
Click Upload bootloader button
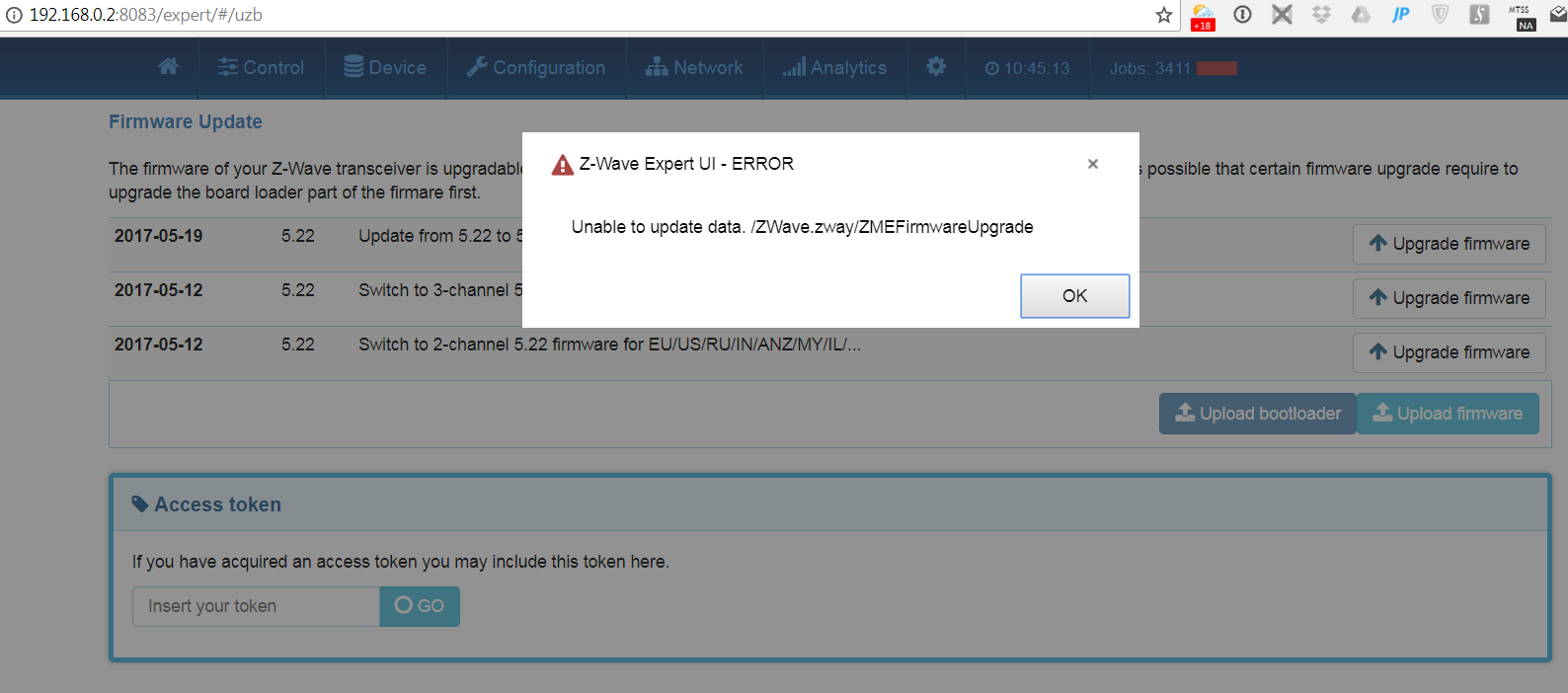coord(1258,414)
